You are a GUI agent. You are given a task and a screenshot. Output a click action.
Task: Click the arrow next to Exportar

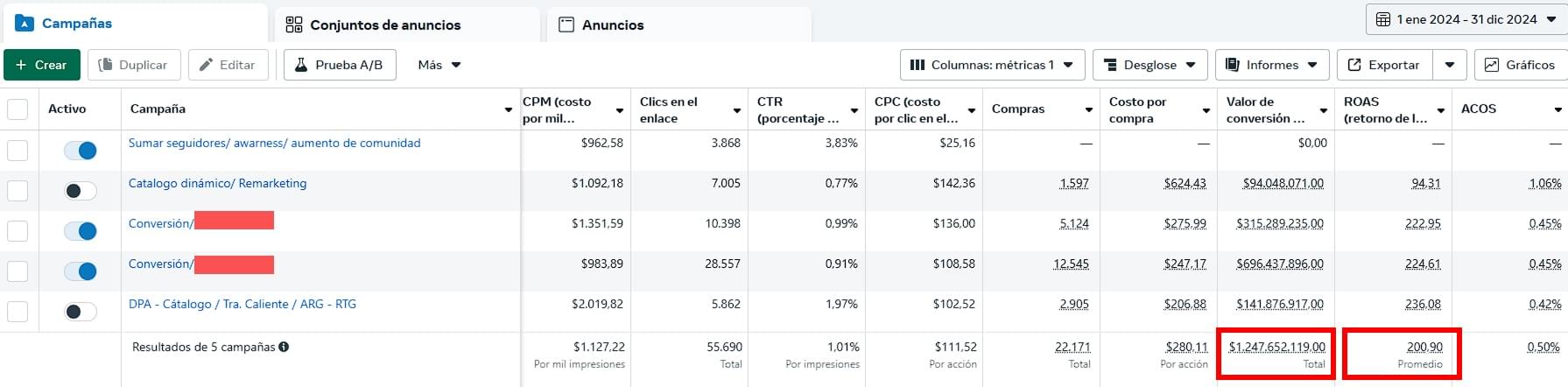[x=1450, y=65]
